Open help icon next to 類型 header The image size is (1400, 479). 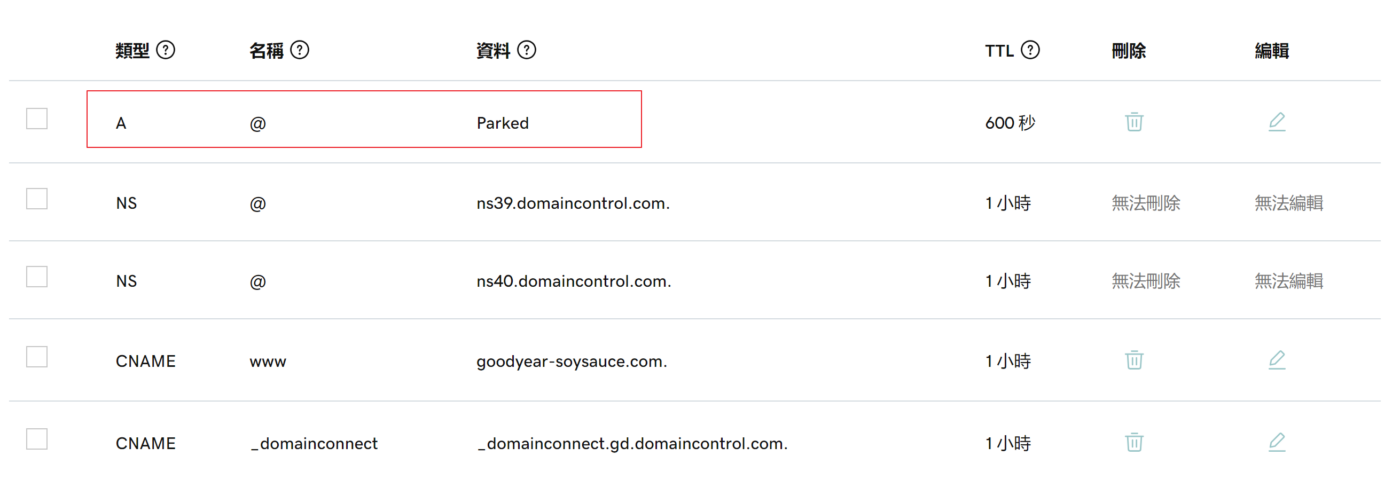[x=166, y=50]
